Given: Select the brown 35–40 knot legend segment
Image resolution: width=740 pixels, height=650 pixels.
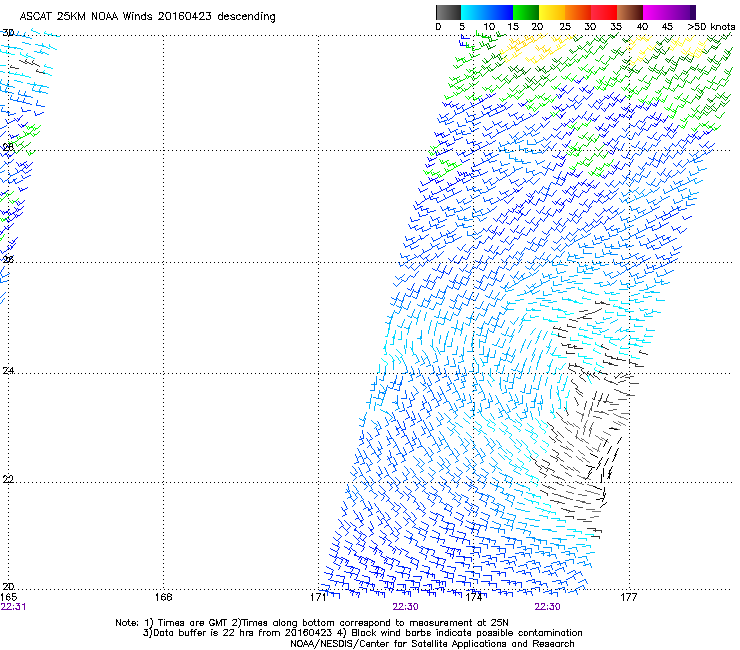Looking at the screenshot, I should click(630, 12).
